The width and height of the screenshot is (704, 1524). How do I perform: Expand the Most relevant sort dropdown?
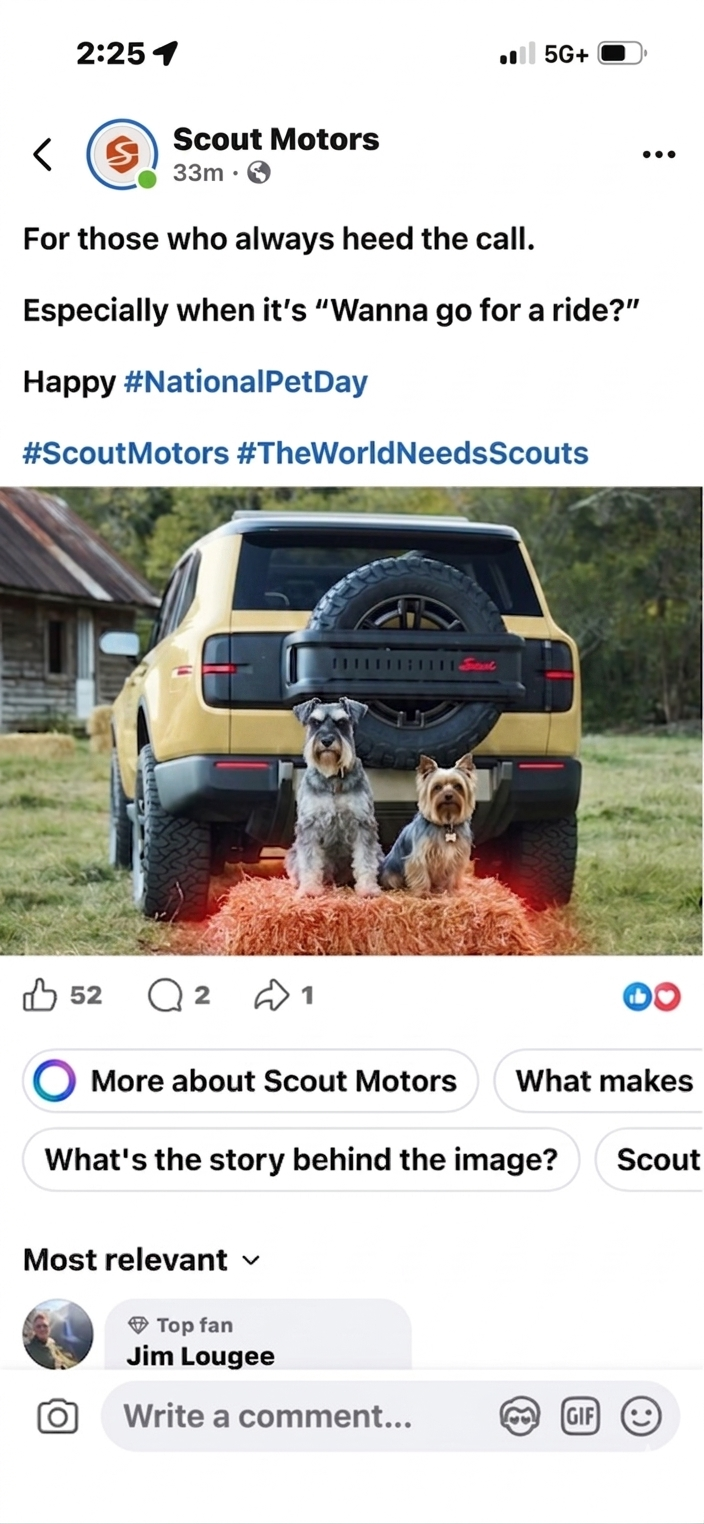141,1260
